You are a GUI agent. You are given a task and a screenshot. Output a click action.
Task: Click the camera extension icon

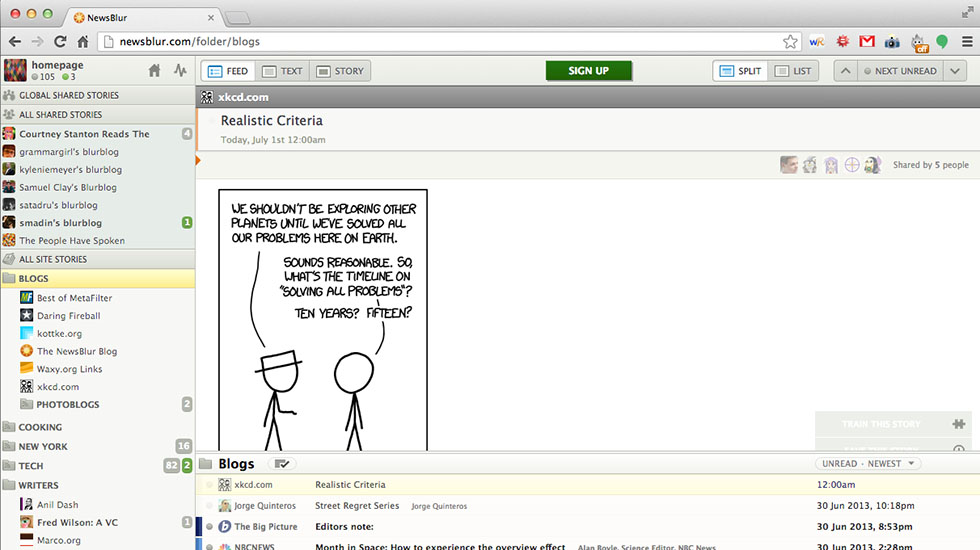[x=891, y=42]
